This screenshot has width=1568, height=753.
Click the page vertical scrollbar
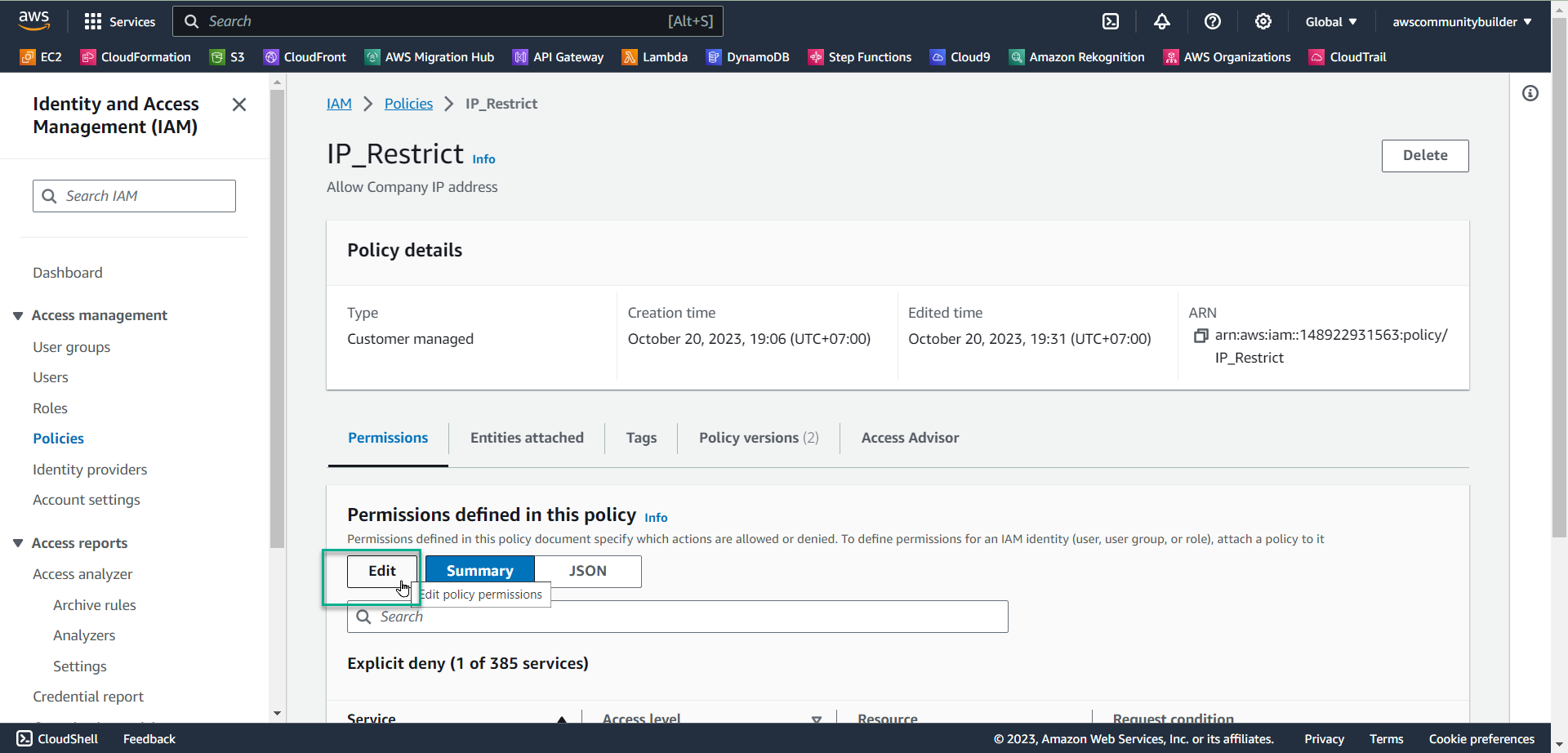tap(1559, 278)
